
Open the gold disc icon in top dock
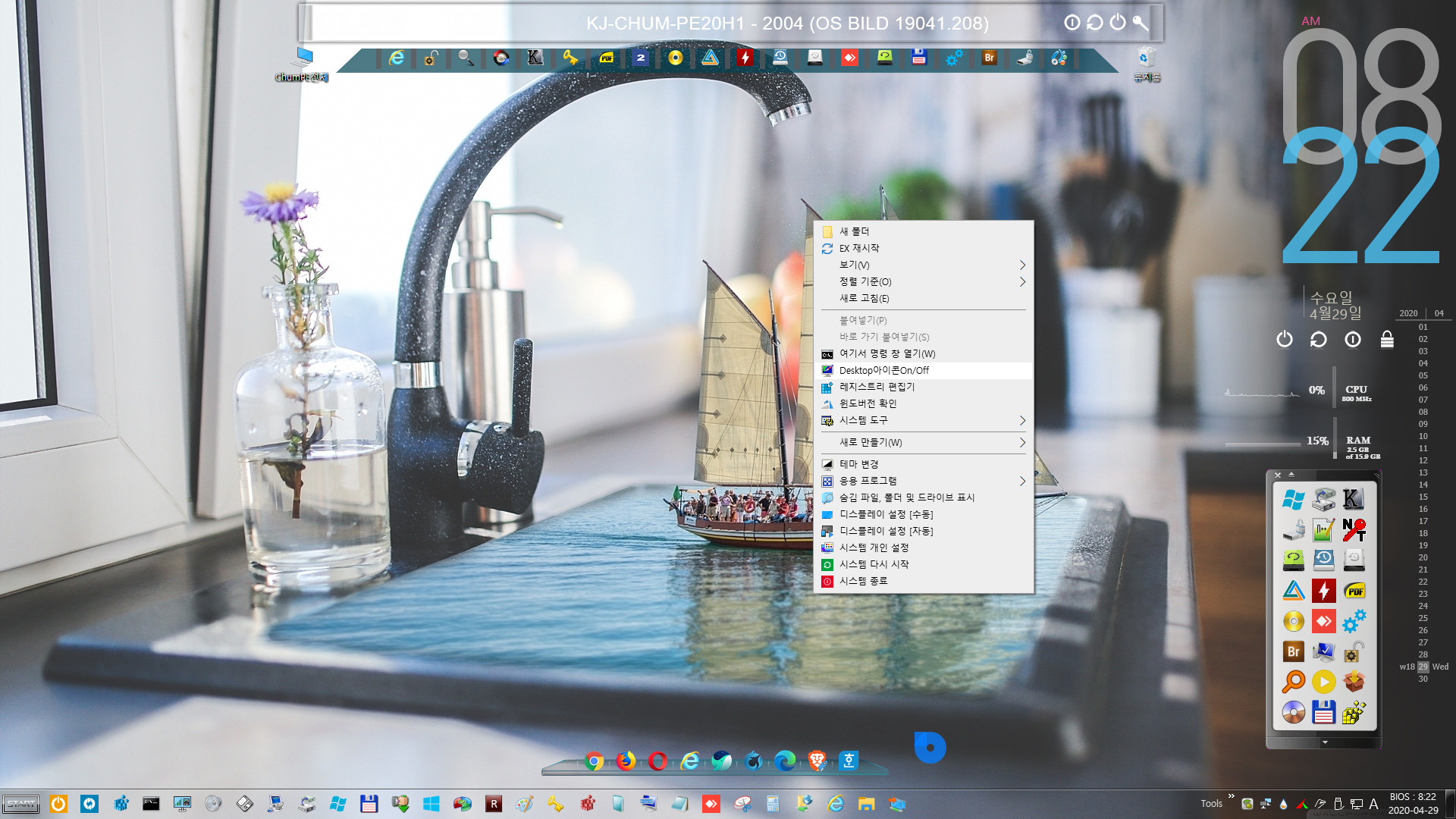tap(675, 58)
